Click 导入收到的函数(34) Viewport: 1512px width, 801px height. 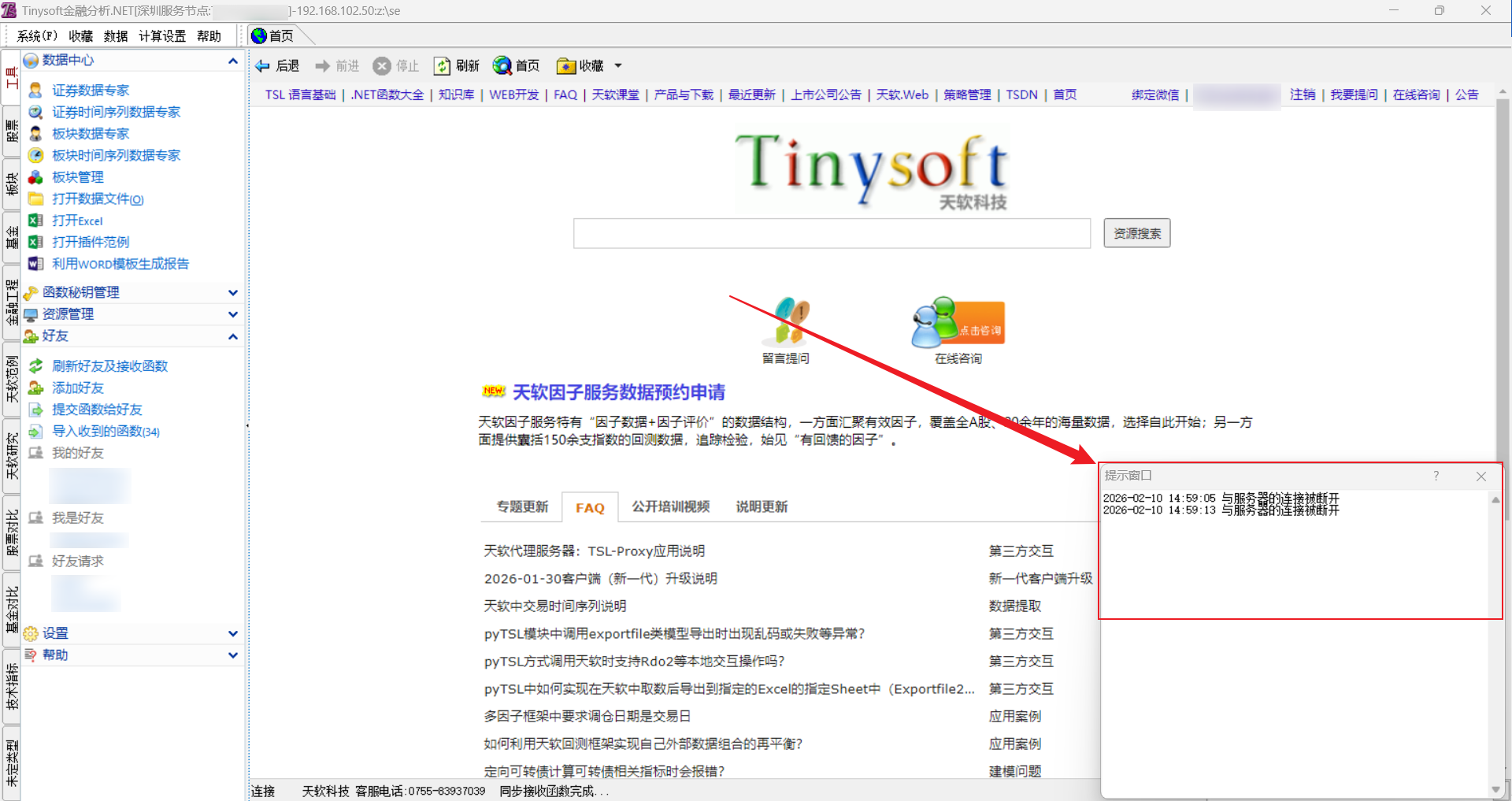[106, 431]
